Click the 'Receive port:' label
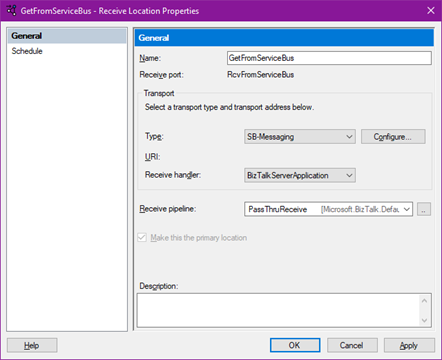Viewport: 442px width, 360px height. click(x=161, y=75)
